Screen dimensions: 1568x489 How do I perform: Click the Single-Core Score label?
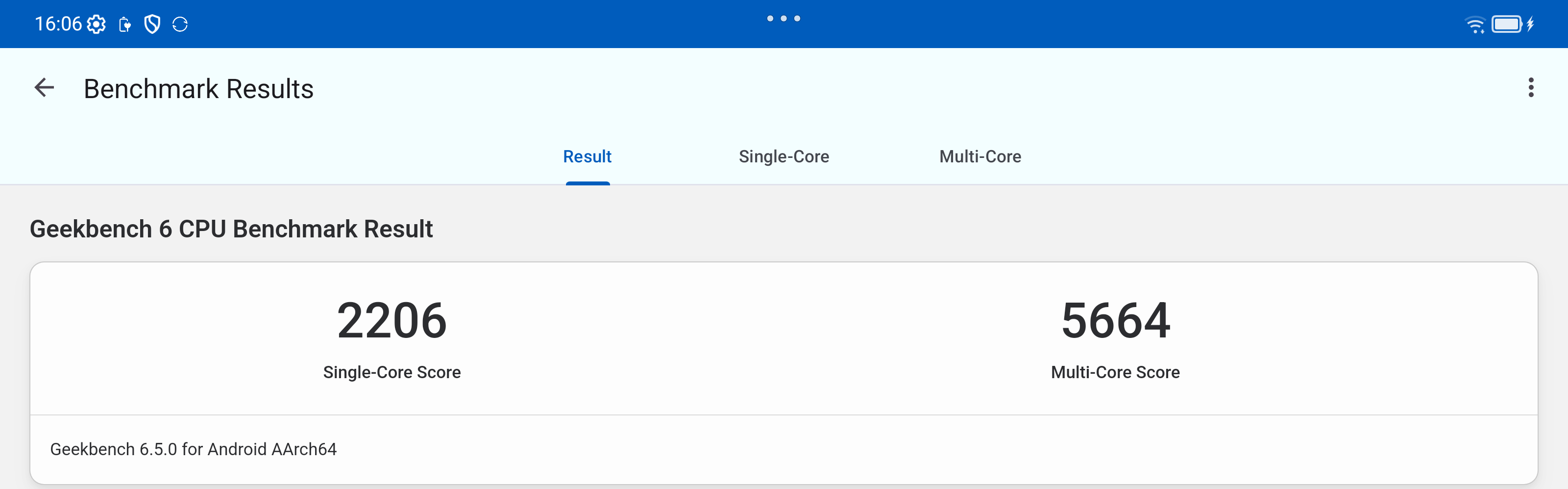click(x=392, y=372)
